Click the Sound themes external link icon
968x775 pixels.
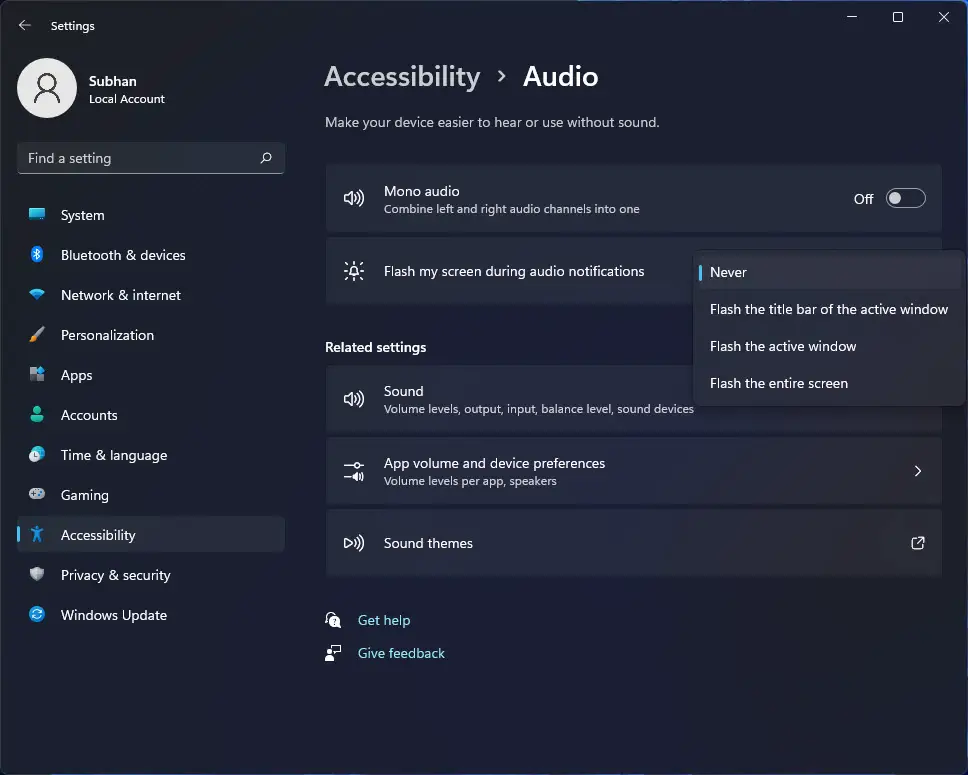click(918, 543)
